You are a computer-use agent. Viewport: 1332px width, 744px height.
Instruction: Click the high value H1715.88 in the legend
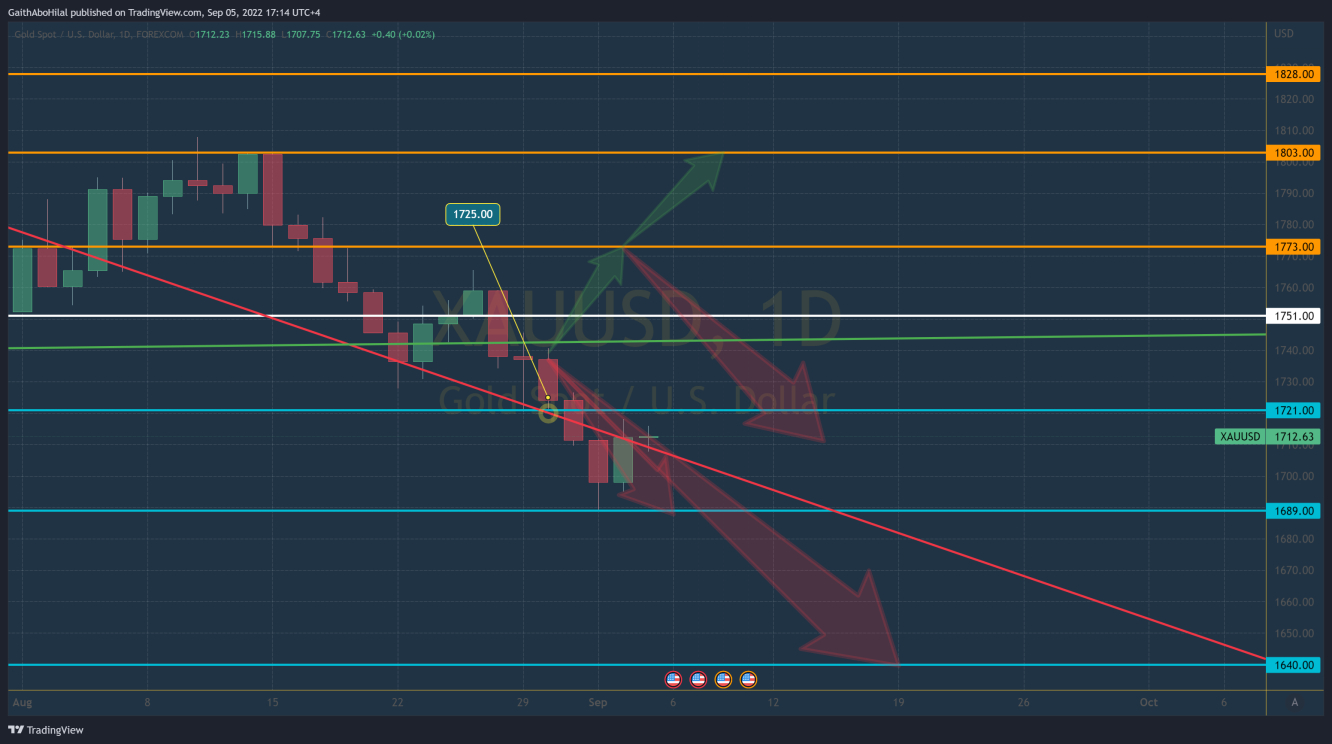[255, 34]
